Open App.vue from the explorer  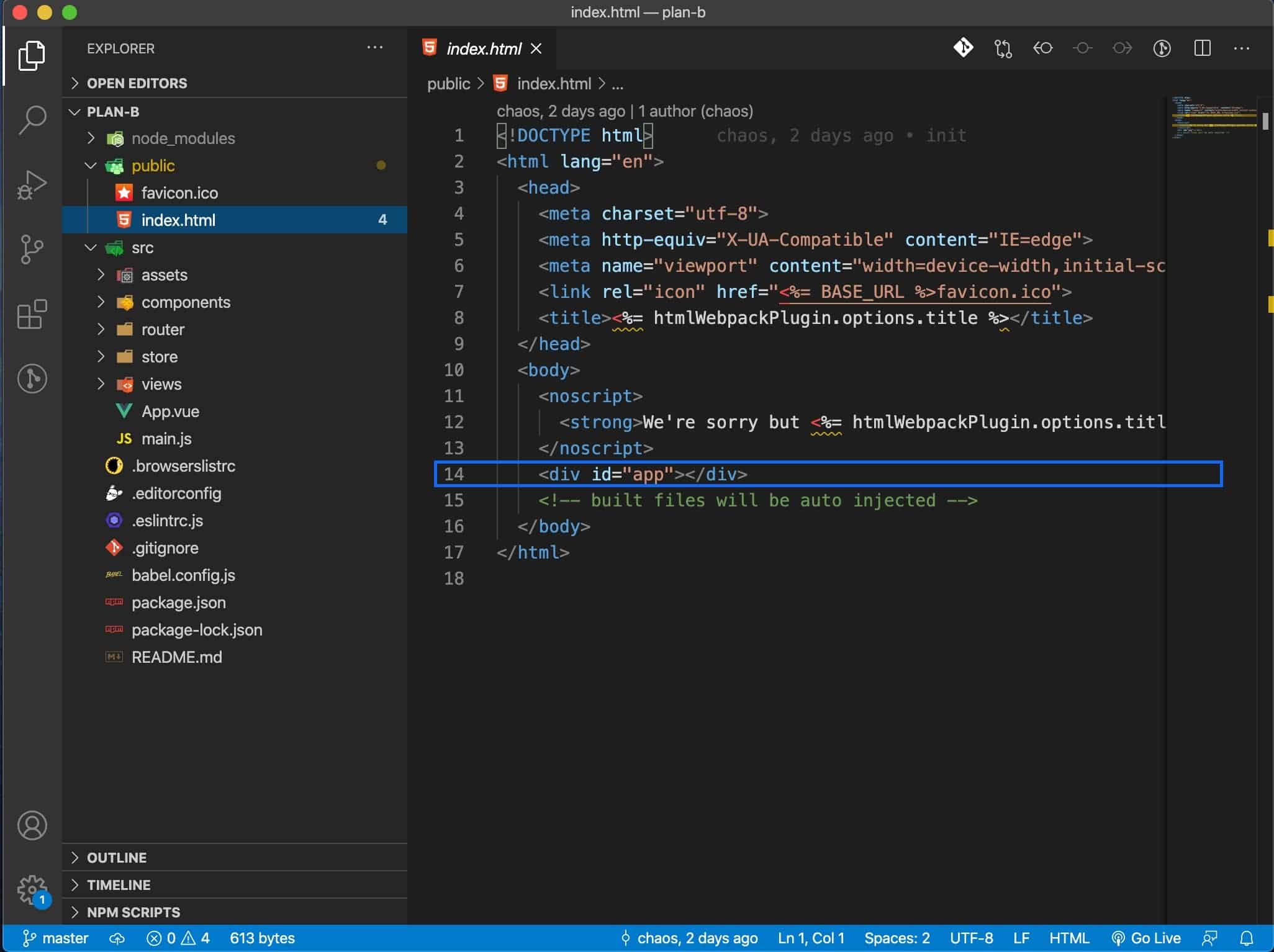(170, 411)
